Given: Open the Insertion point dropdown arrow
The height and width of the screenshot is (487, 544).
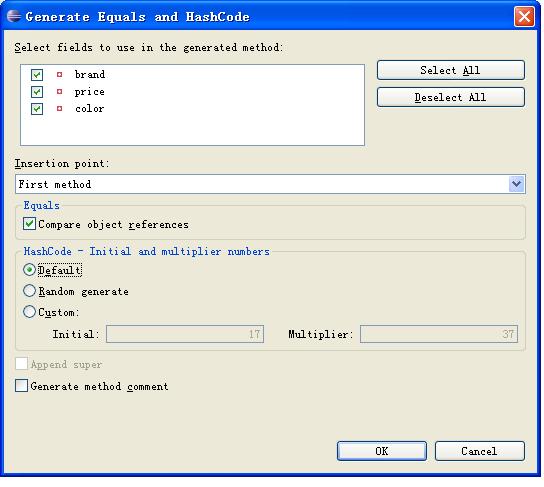Looking at the screenshot, I should coord(517,184).
